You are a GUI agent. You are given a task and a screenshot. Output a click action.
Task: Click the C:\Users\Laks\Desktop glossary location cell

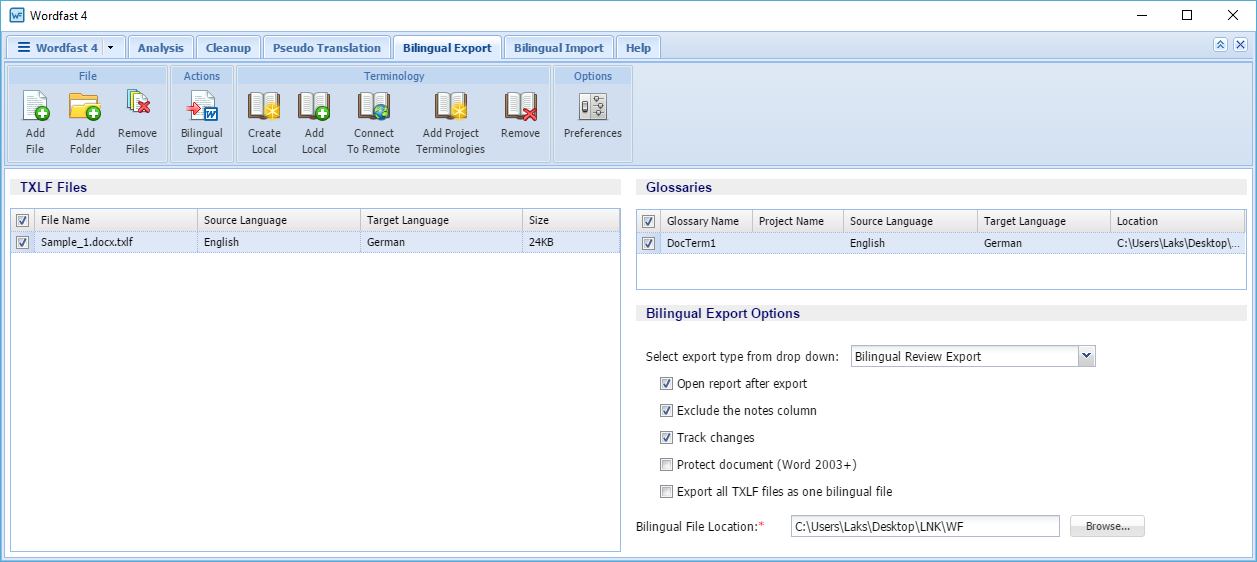(1178, 243)
